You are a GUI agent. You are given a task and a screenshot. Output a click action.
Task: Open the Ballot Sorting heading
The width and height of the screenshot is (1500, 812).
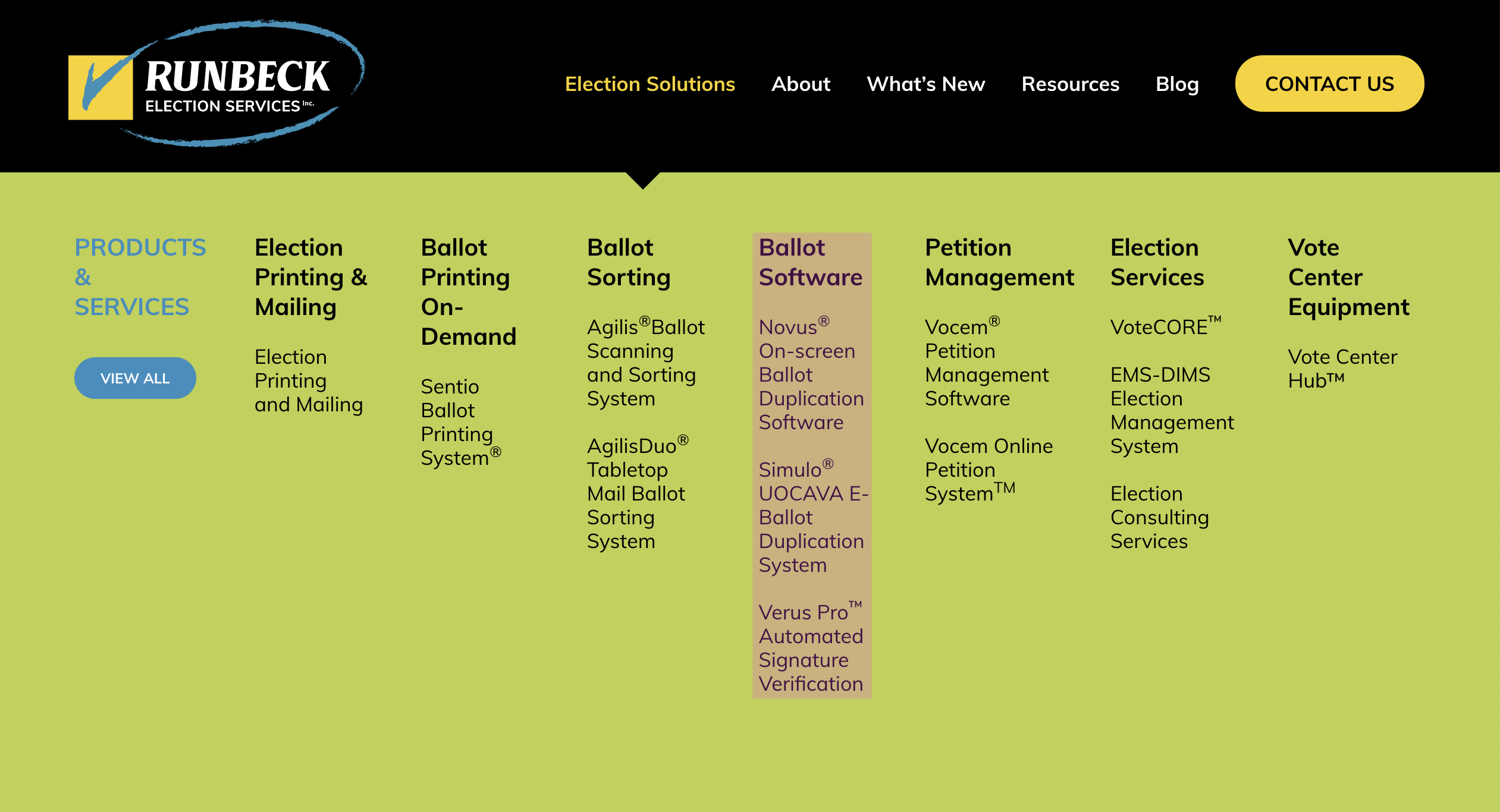(629, 262)
